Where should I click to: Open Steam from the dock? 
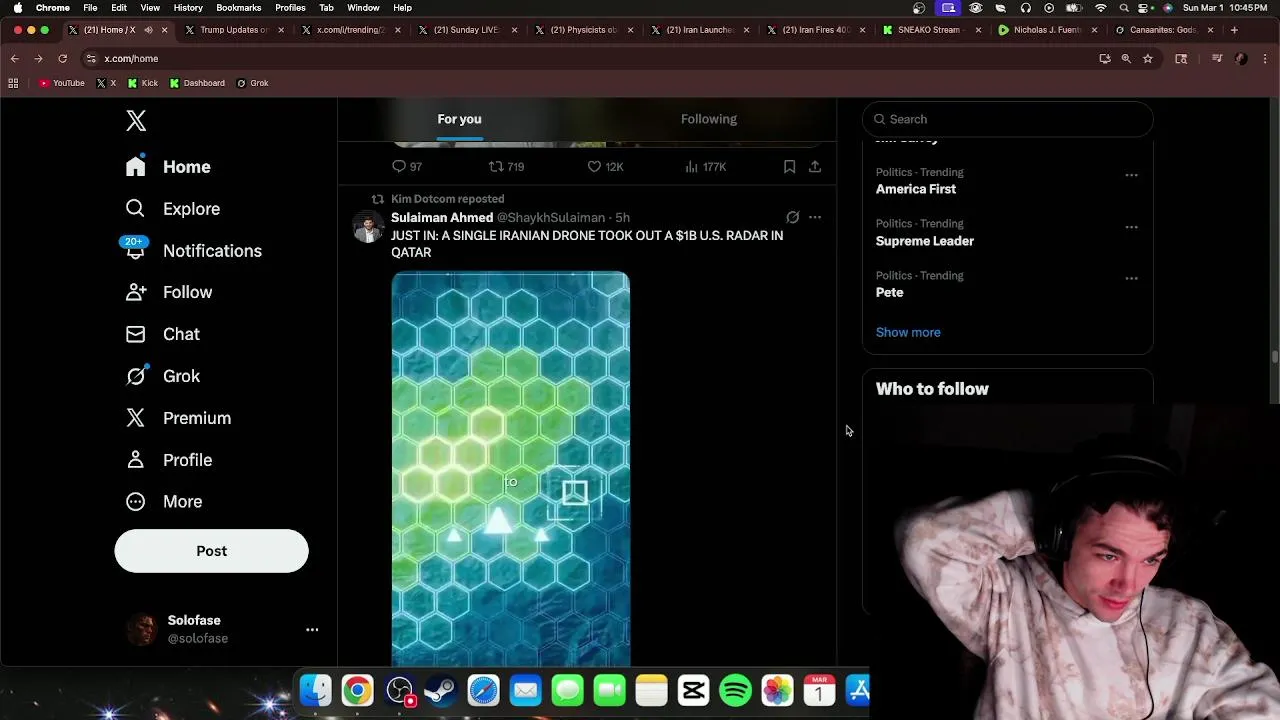point(441,690)
